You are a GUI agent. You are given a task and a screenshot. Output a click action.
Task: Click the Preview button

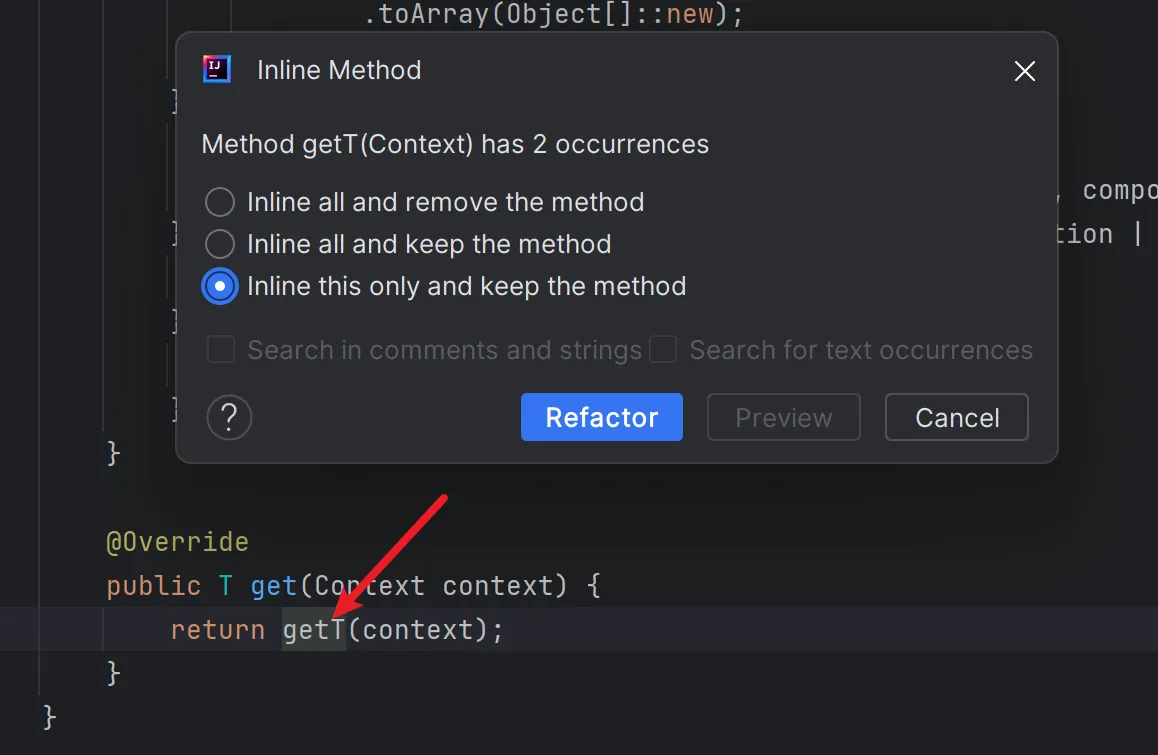(x=783, y=417)
